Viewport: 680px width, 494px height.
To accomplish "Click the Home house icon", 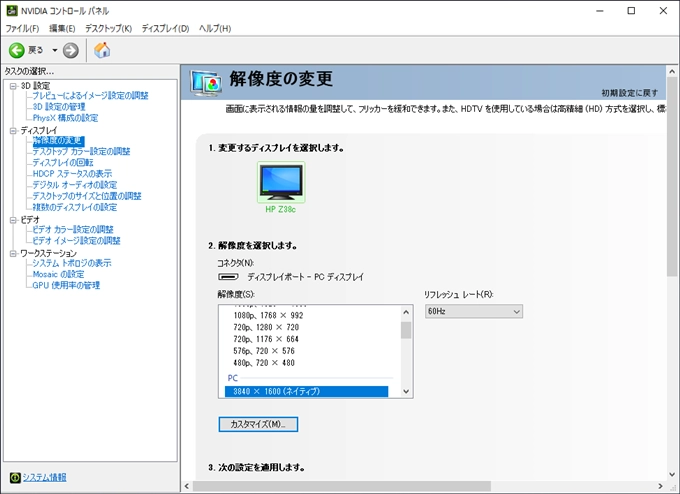I will [x=102, y=50].
